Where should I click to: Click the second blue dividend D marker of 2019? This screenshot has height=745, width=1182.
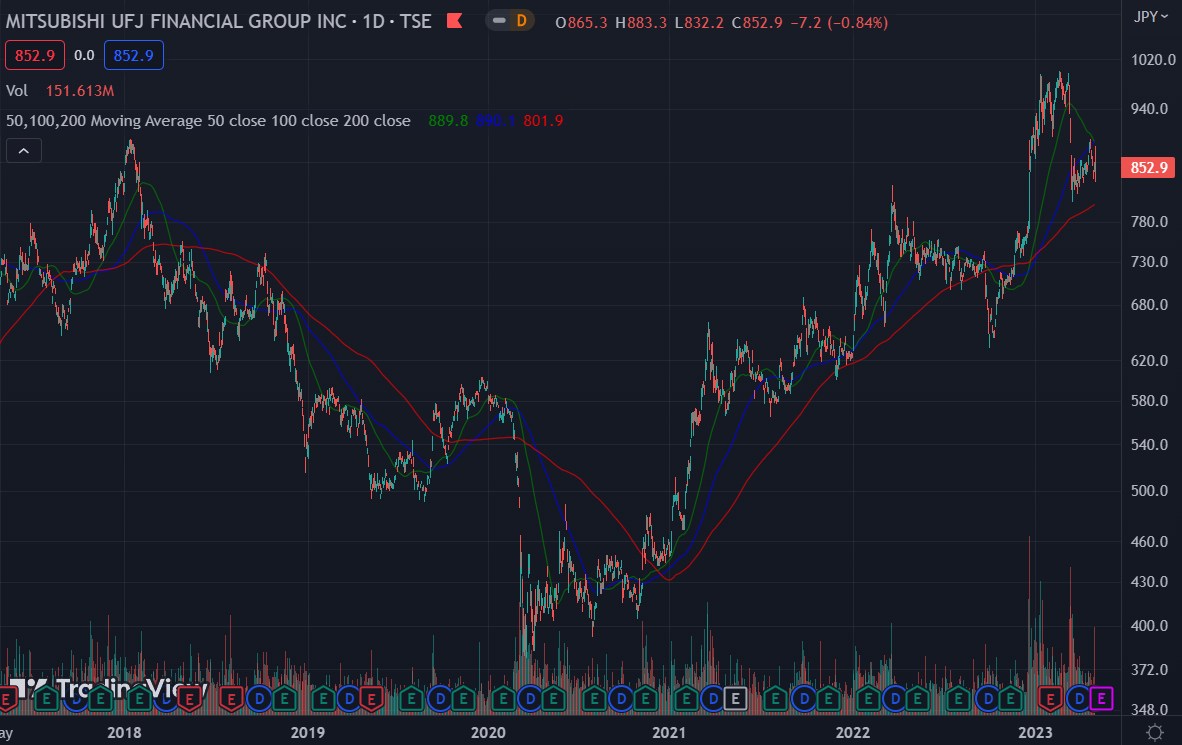click(440, 699)
